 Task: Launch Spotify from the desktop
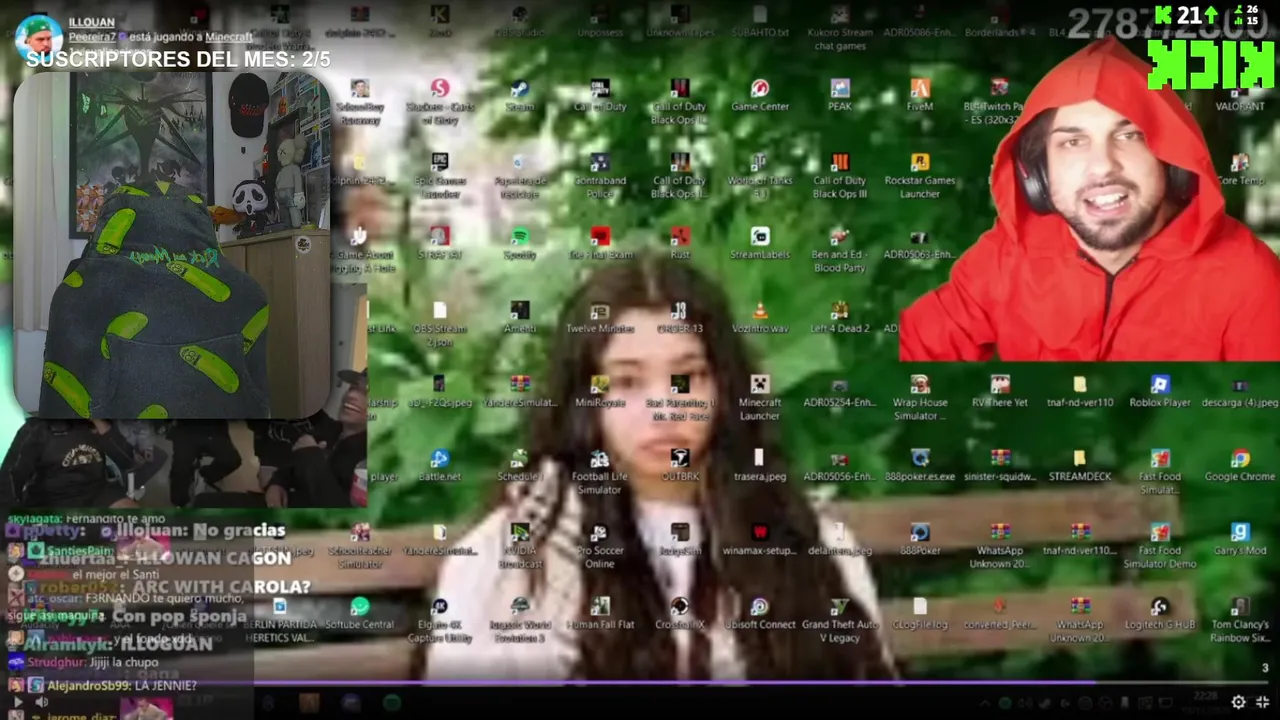tap(520, 243)
